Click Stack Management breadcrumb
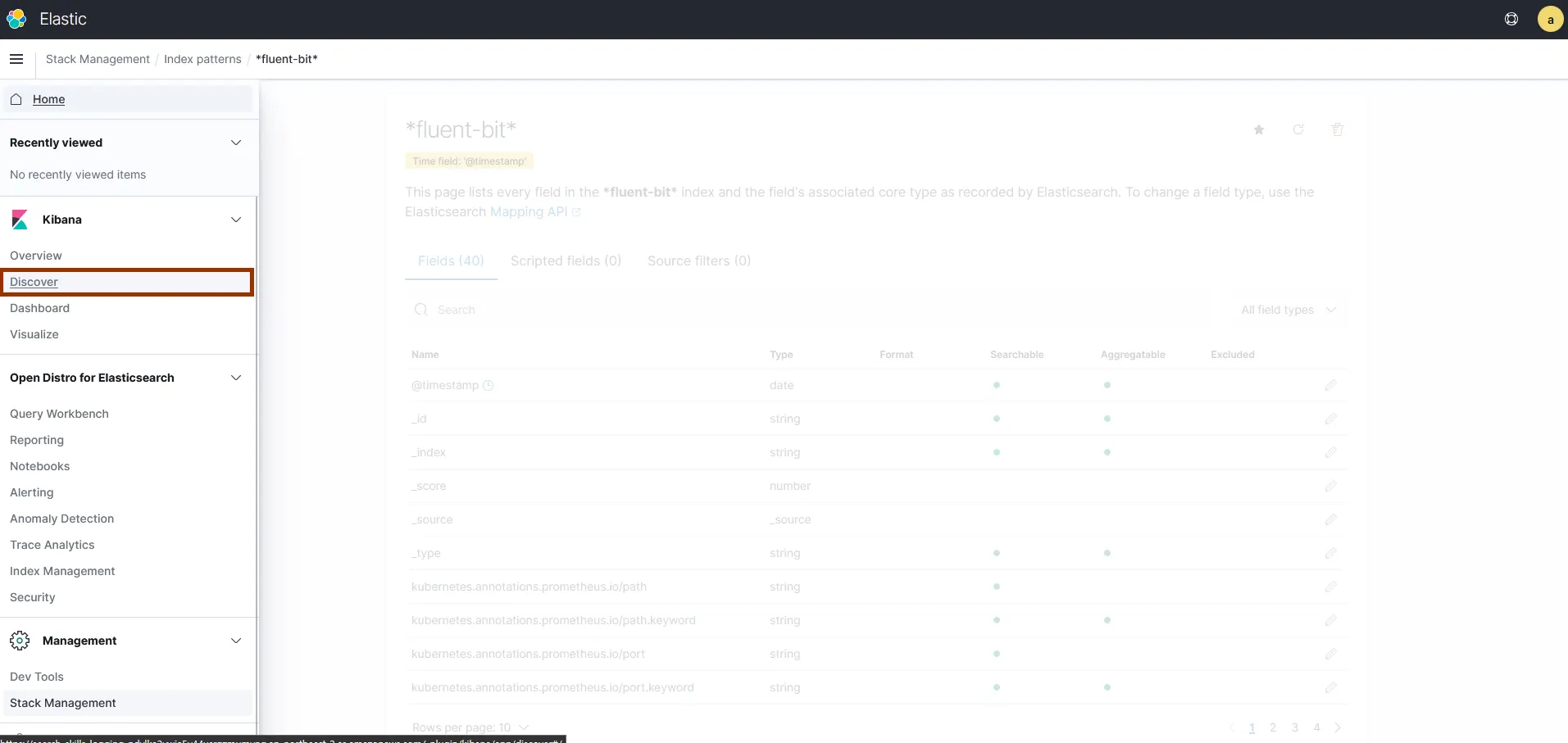The width and height of the screenshot is (1568, 743). (x=98, y=59)
